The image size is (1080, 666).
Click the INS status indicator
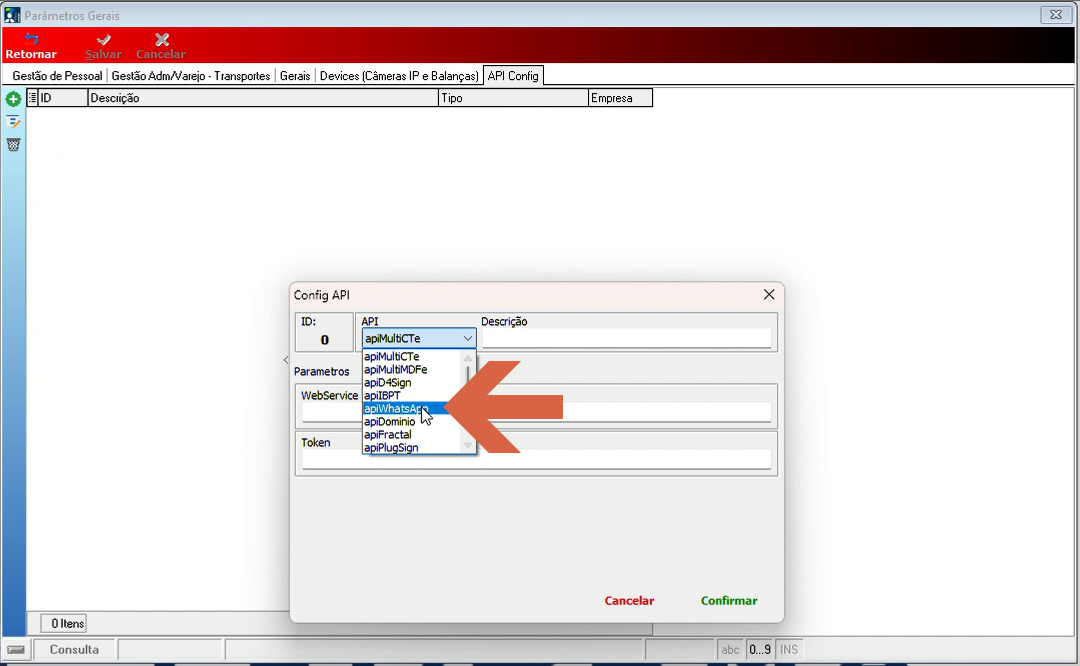point(789,649)
